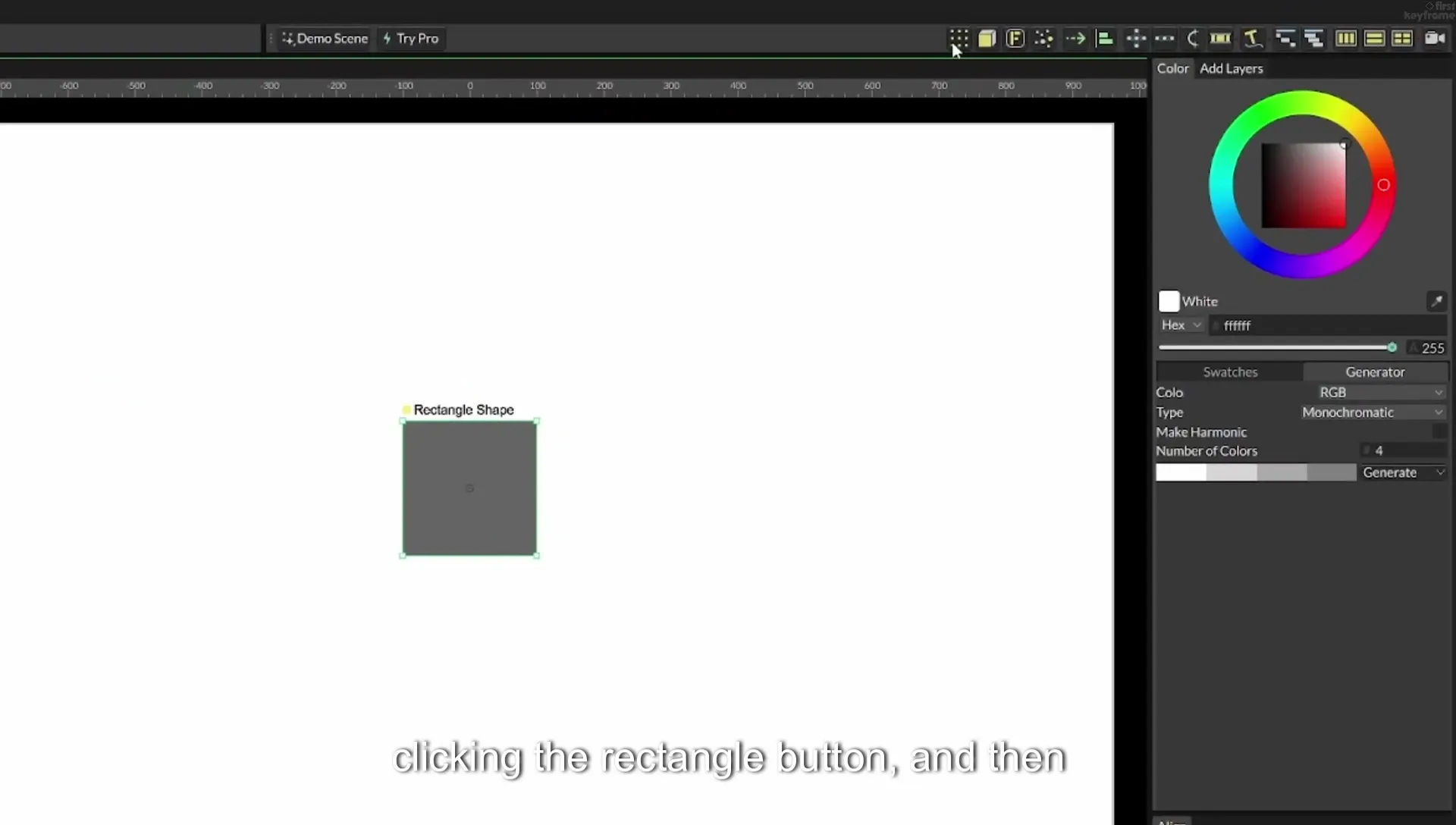Image resolution: width=1456 pixels, height=825 pixels.
Task: Click the yellow cube icon
Action: click(x=987, y=38)
